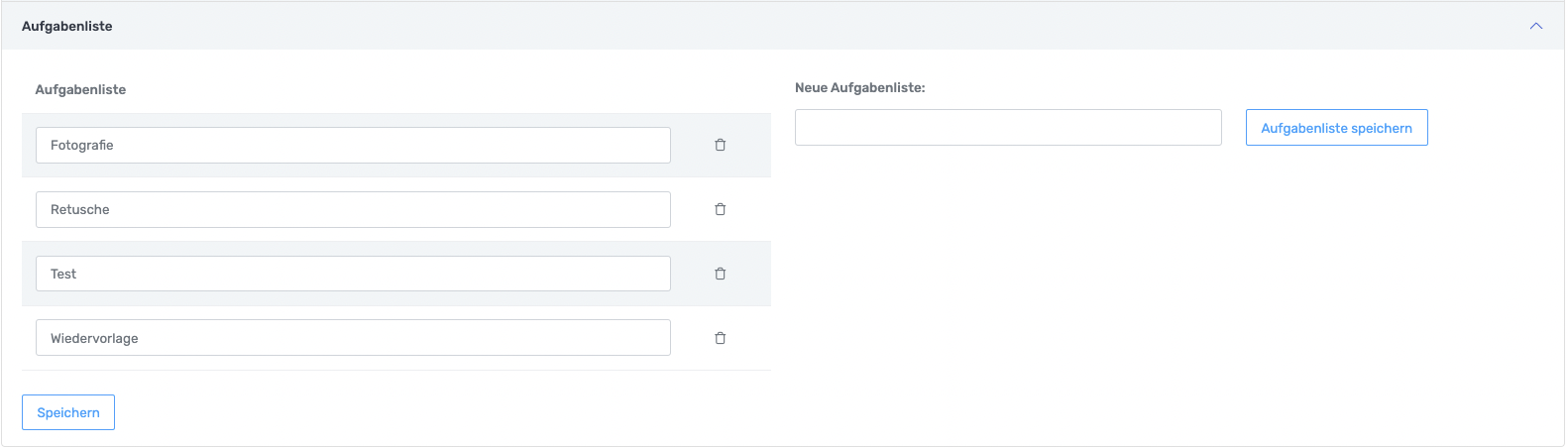
Task: Click the bold Aufgabenliste panel header title
Action: pos(67,26)
